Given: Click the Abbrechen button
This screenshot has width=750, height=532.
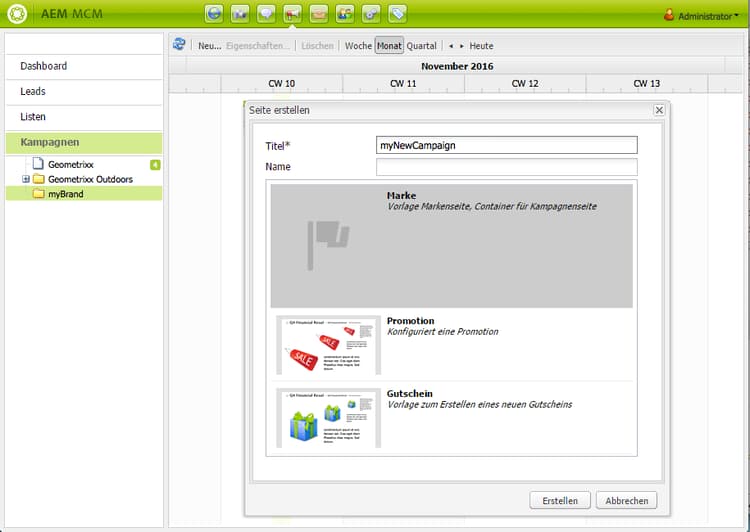Looking at the screenshot, I should [627, 500].
